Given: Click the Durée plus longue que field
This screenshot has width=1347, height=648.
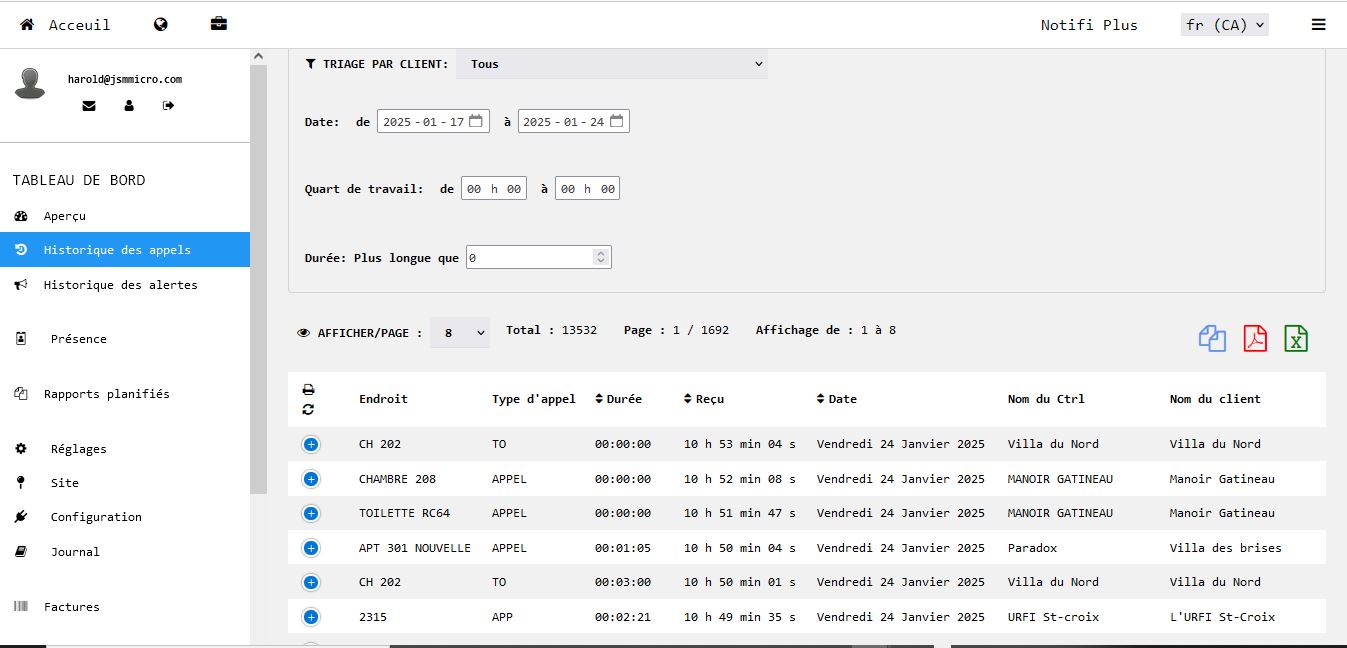Looking at the screenshot, I should point(531,258).
